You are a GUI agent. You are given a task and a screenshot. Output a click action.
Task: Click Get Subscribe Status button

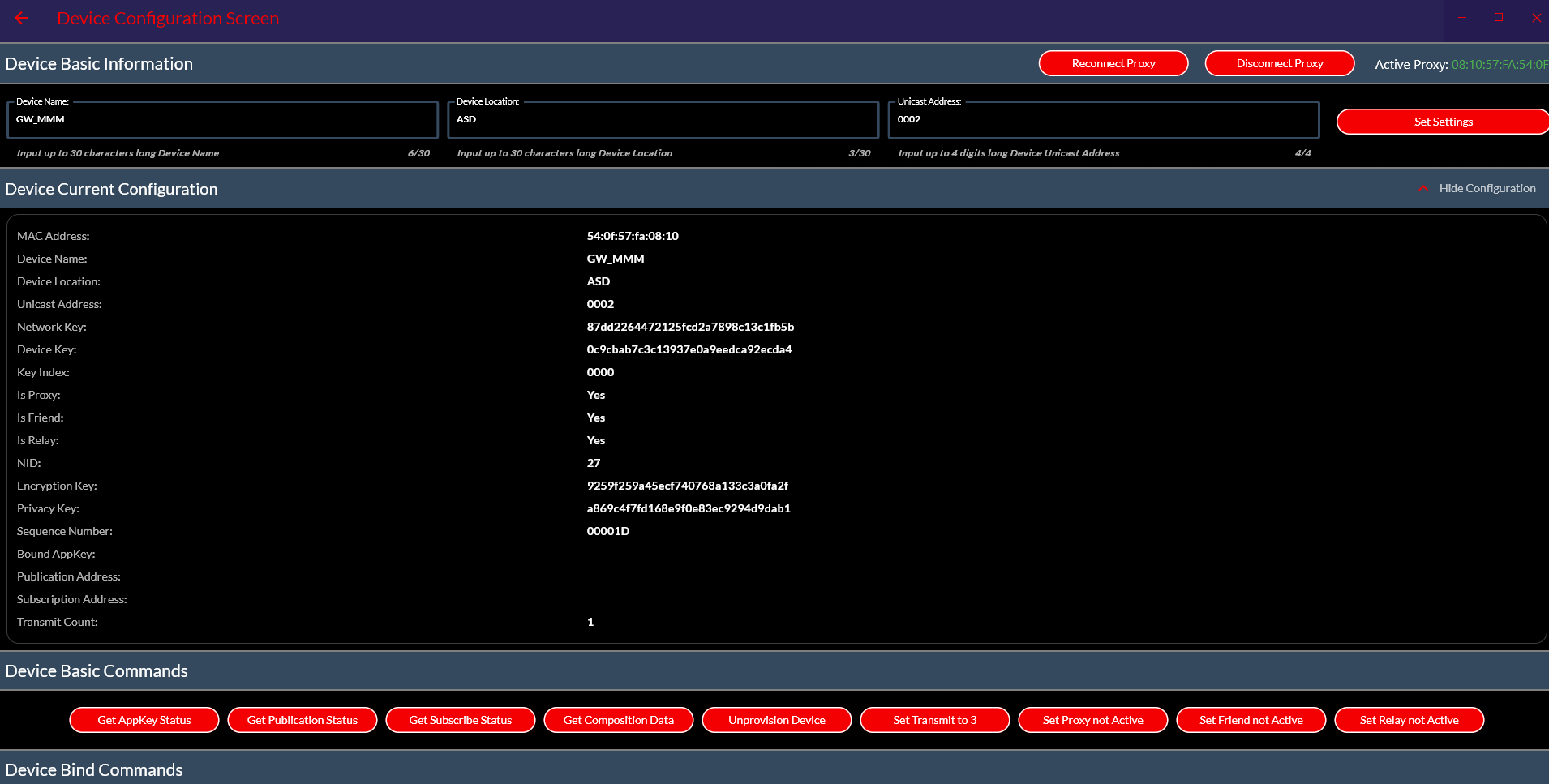pyautogui.click(x=461, y=720)
